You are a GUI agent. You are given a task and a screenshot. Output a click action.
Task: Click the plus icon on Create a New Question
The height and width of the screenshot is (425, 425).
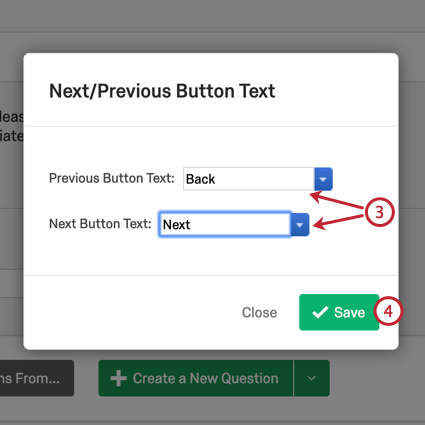coord(118,378)
